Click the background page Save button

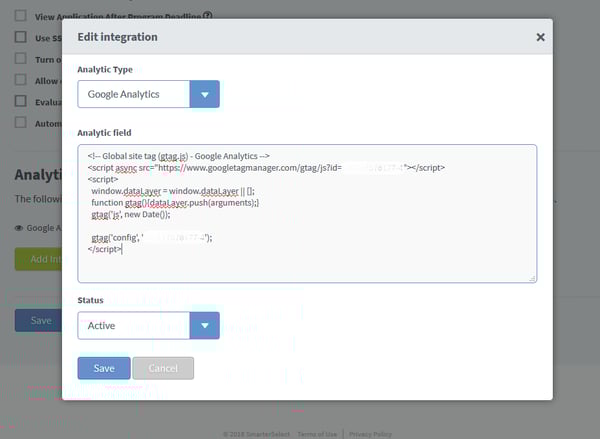click(x=38, y=320)
